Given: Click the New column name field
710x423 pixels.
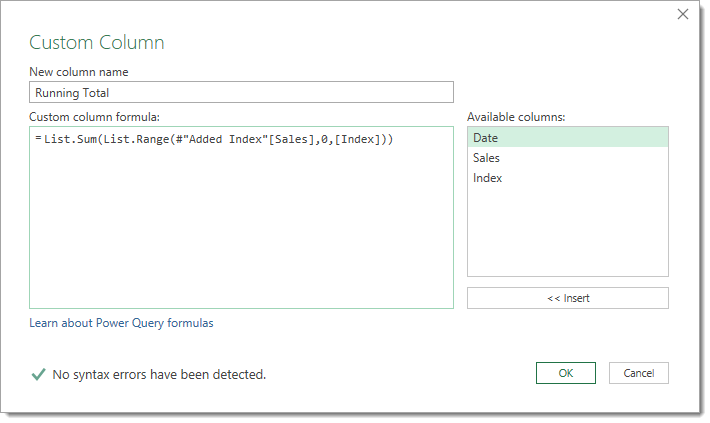Looking at the screenshot, I should pyautogui.click(x=241, y=92).
